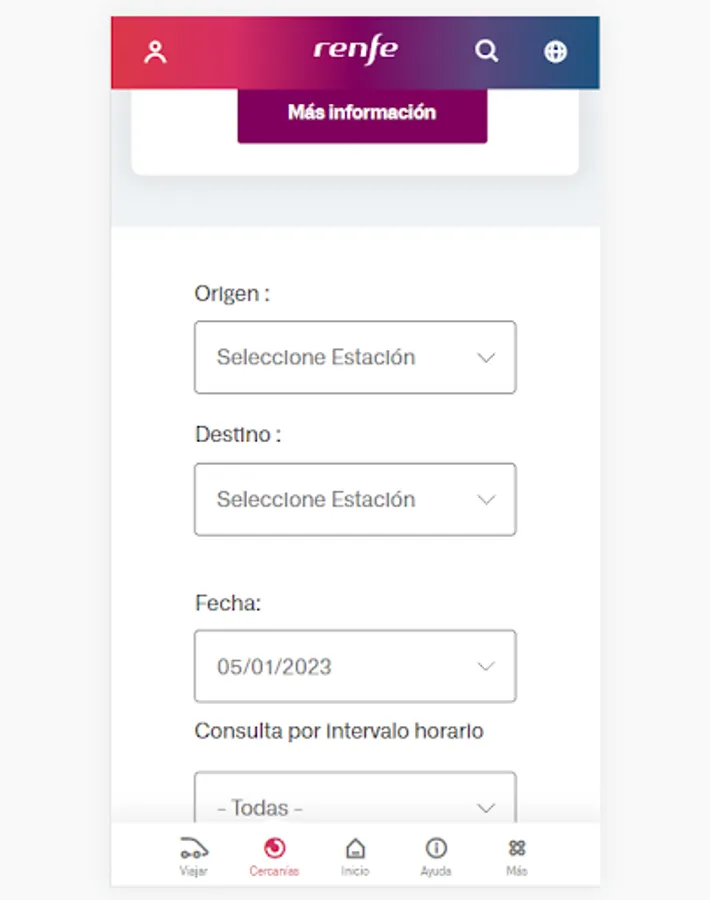Open the Fecha date dropdown

pos(355,666)
